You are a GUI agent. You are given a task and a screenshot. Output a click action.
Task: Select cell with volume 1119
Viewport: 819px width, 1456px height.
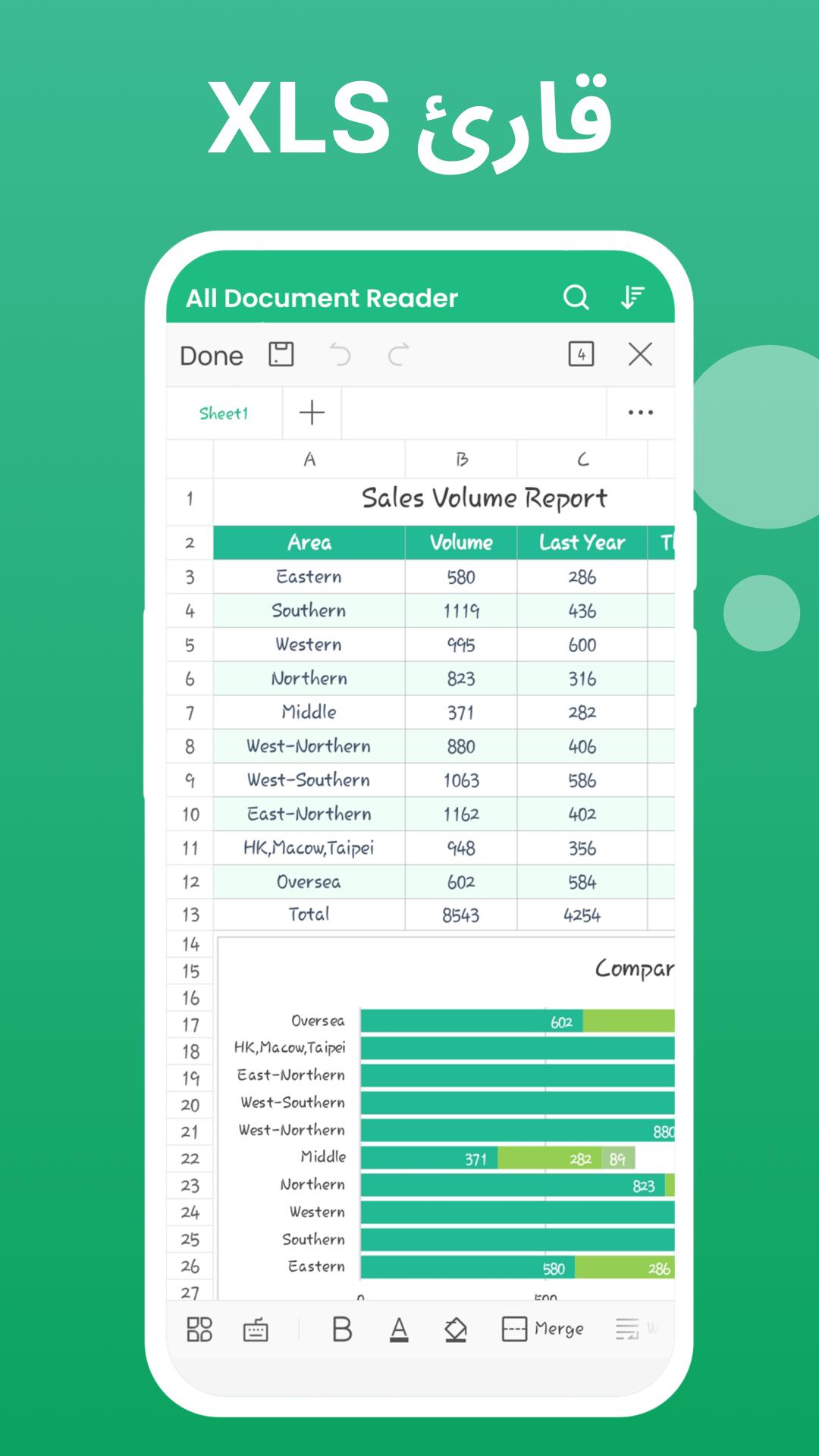(x=461, y=610)
